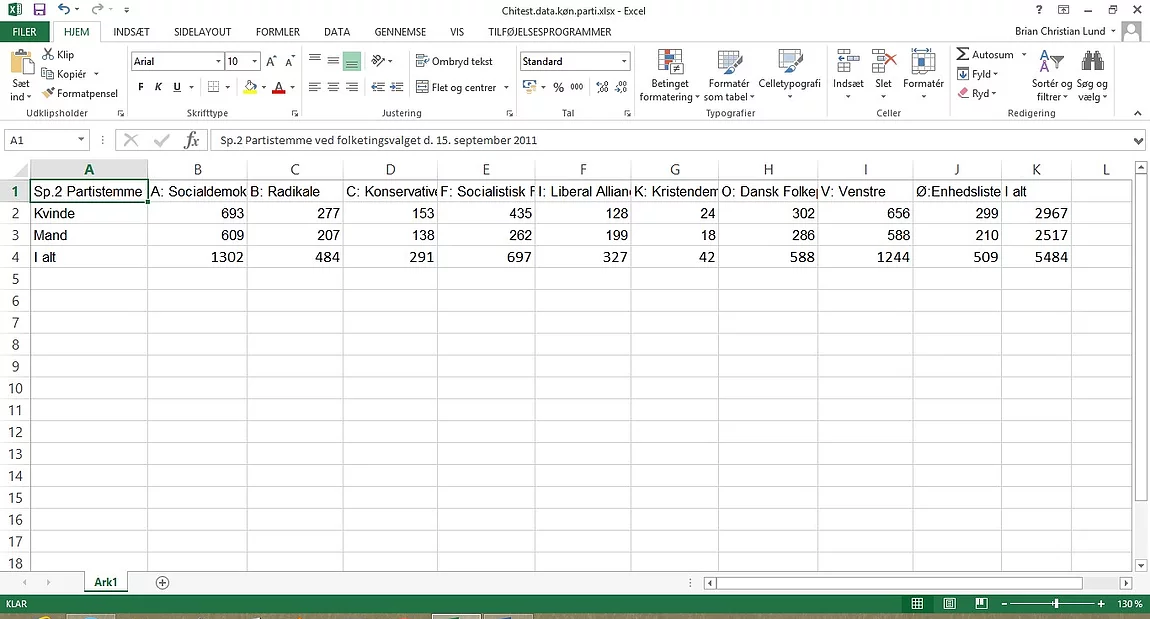Click the zoom in plus button

[1101, 604]
